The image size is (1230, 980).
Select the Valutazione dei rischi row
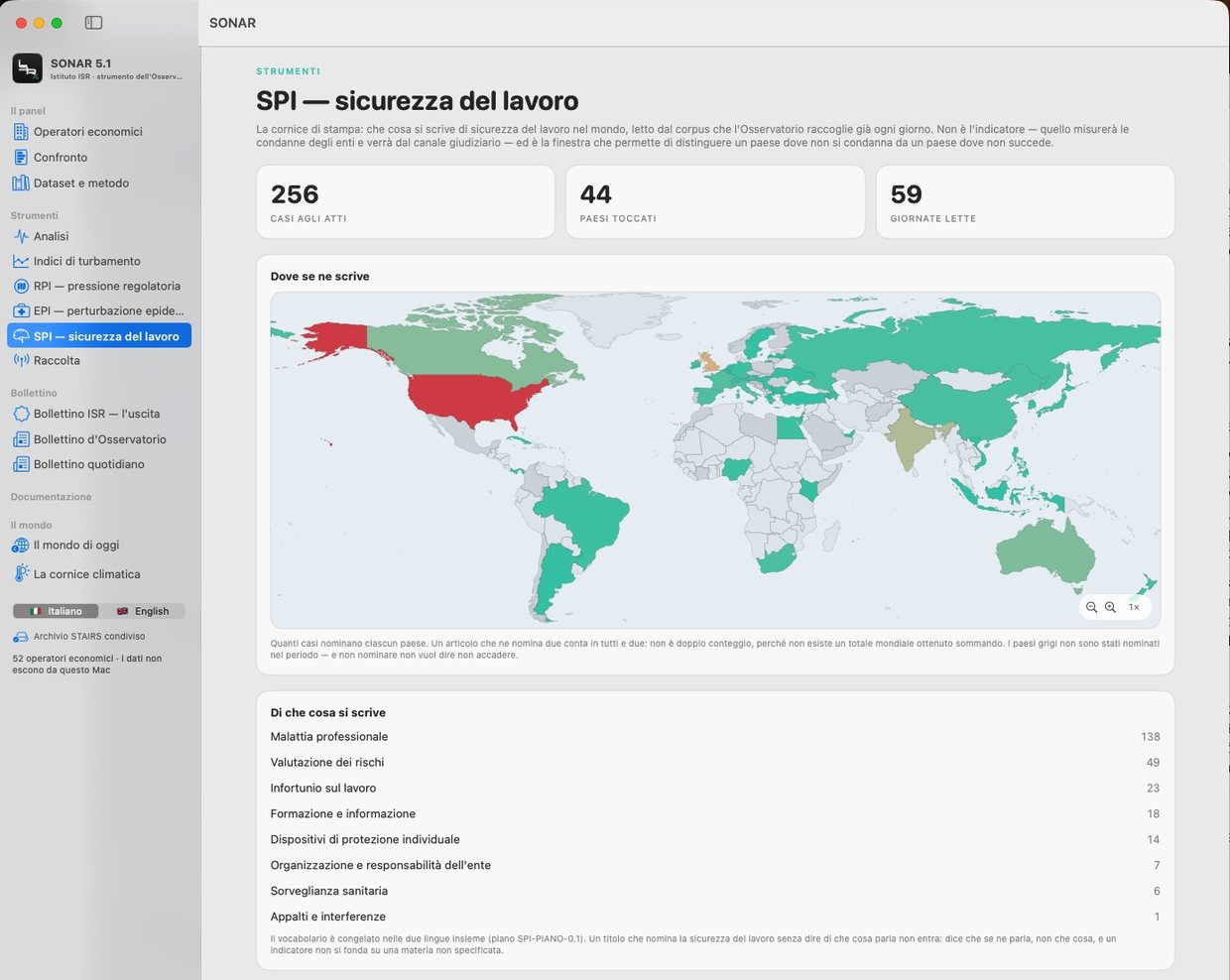click(x=715, y=763)
